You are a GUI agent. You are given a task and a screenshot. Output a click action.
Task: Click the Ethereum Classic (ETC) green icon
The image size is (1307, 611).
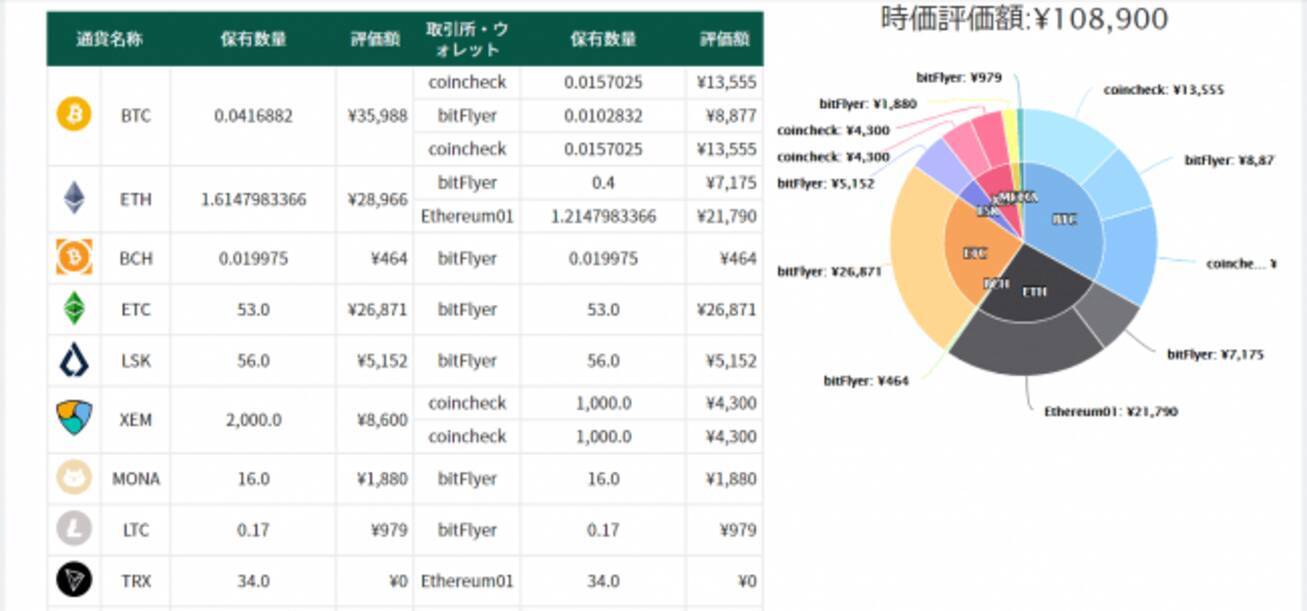point(72,309)
